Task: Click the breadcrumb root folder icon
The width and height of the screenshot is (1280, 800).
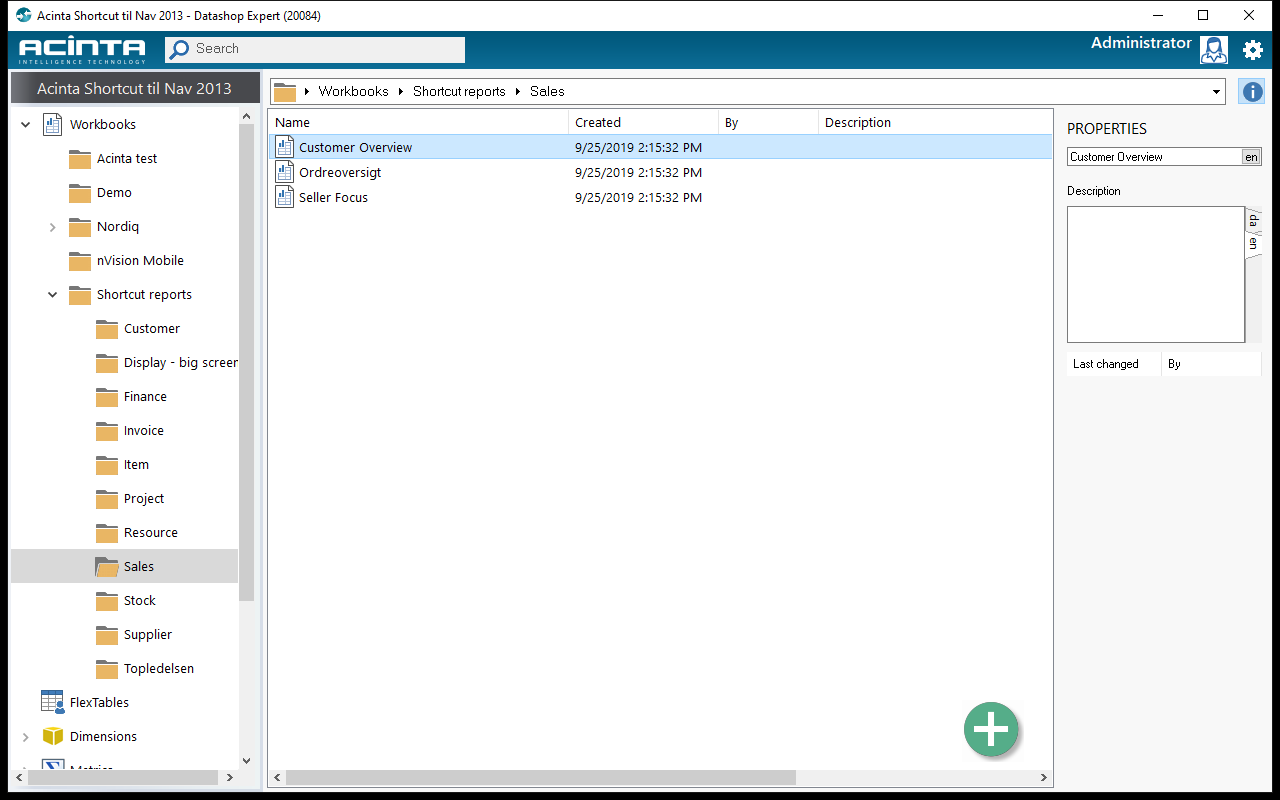Action: click(285, 92)
